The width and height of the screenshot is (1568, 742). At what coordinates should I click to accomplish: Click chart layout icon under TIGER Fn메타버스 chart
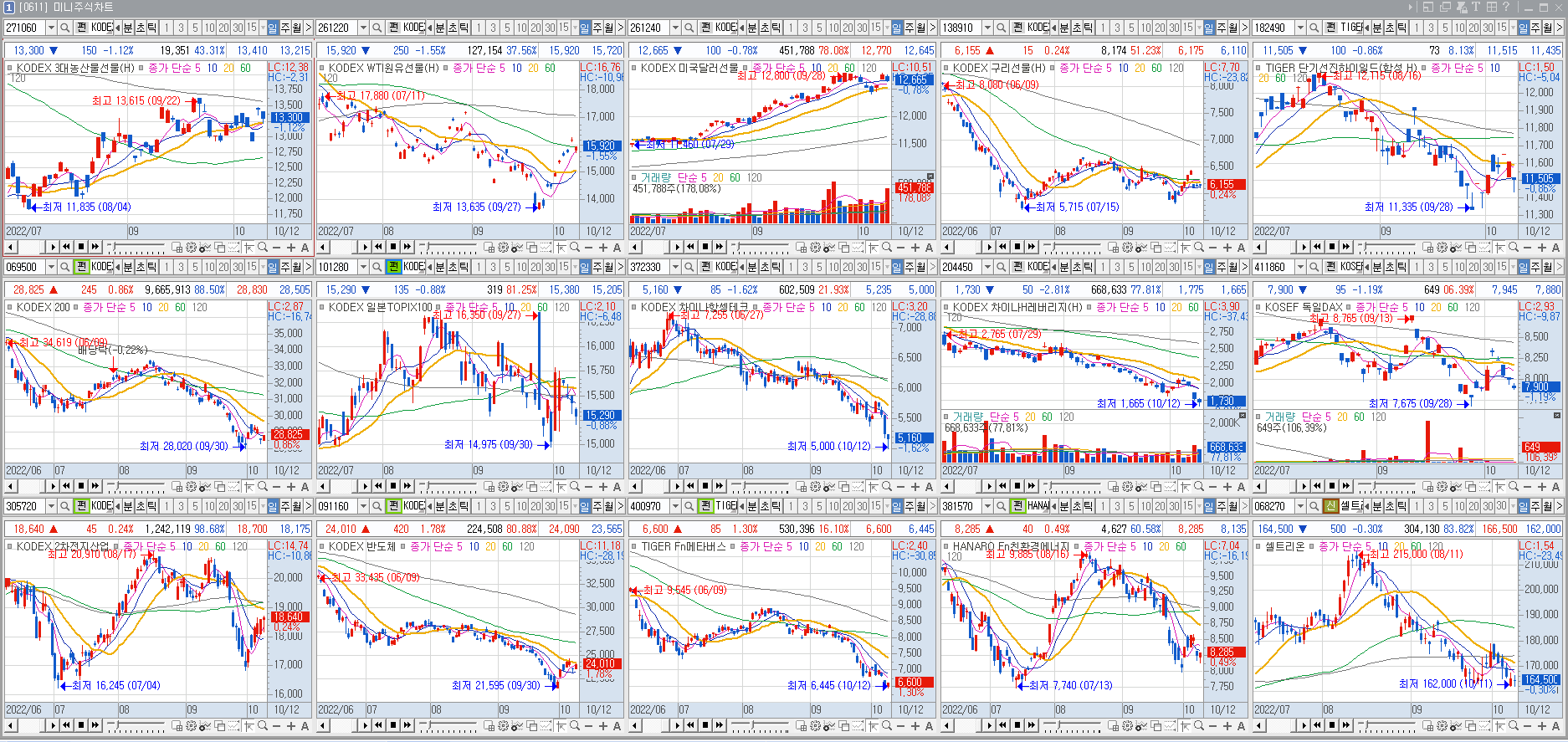(x=801, y=725)
